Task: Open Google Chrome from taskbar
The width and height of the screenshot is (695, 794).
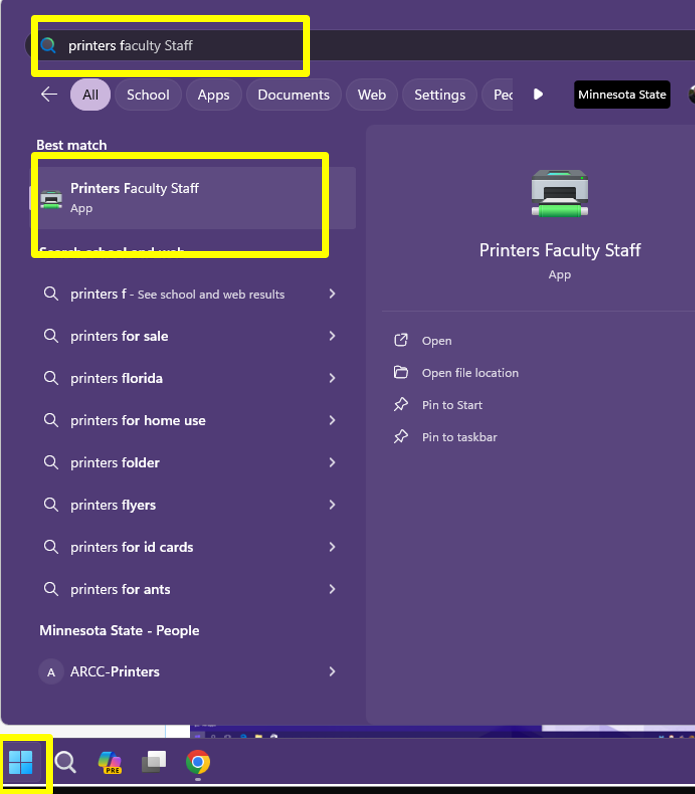Action: click(197, 763)
